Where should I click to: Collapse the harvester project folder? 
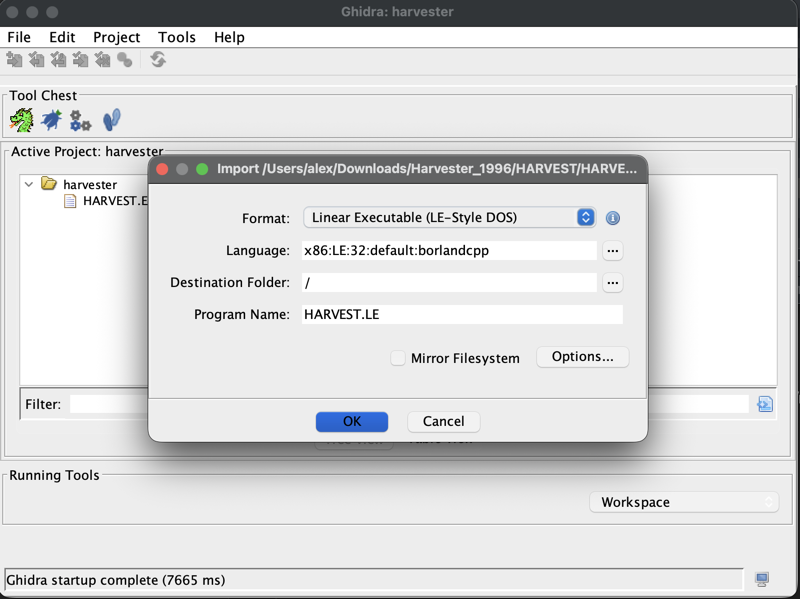tap(29, 184)
